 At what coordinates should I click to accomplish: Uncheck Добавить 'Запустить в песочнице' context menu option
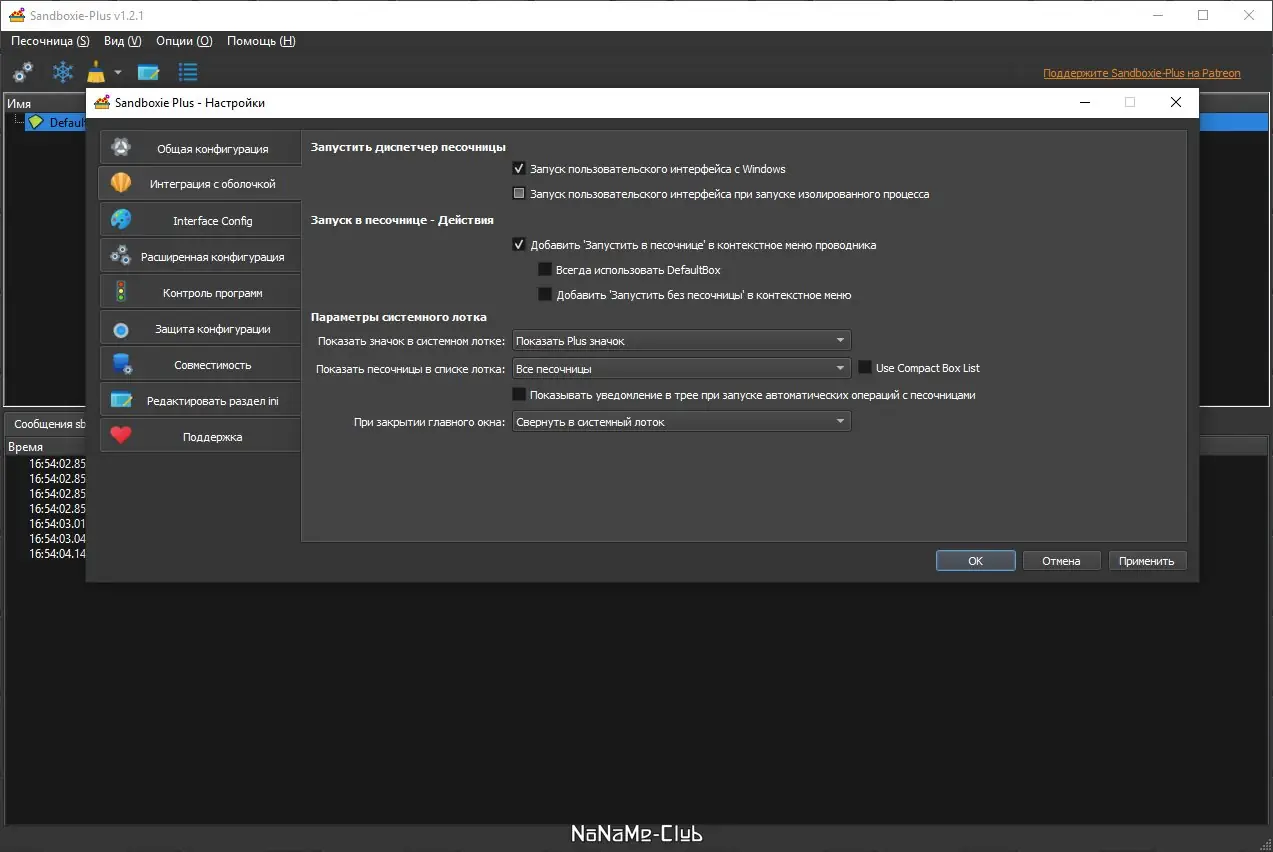[518, 245]
